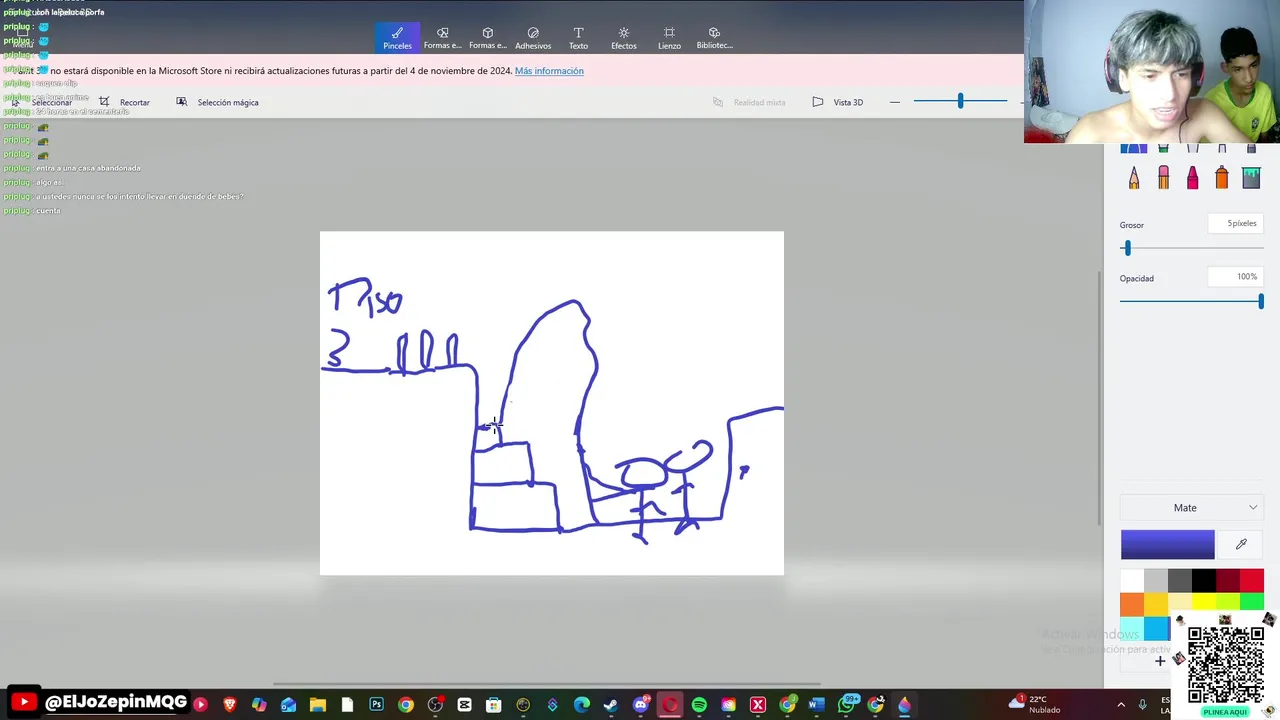Add a new custom color with plus
This screenshot has height=720, width=1280.
click(1160, 660)
